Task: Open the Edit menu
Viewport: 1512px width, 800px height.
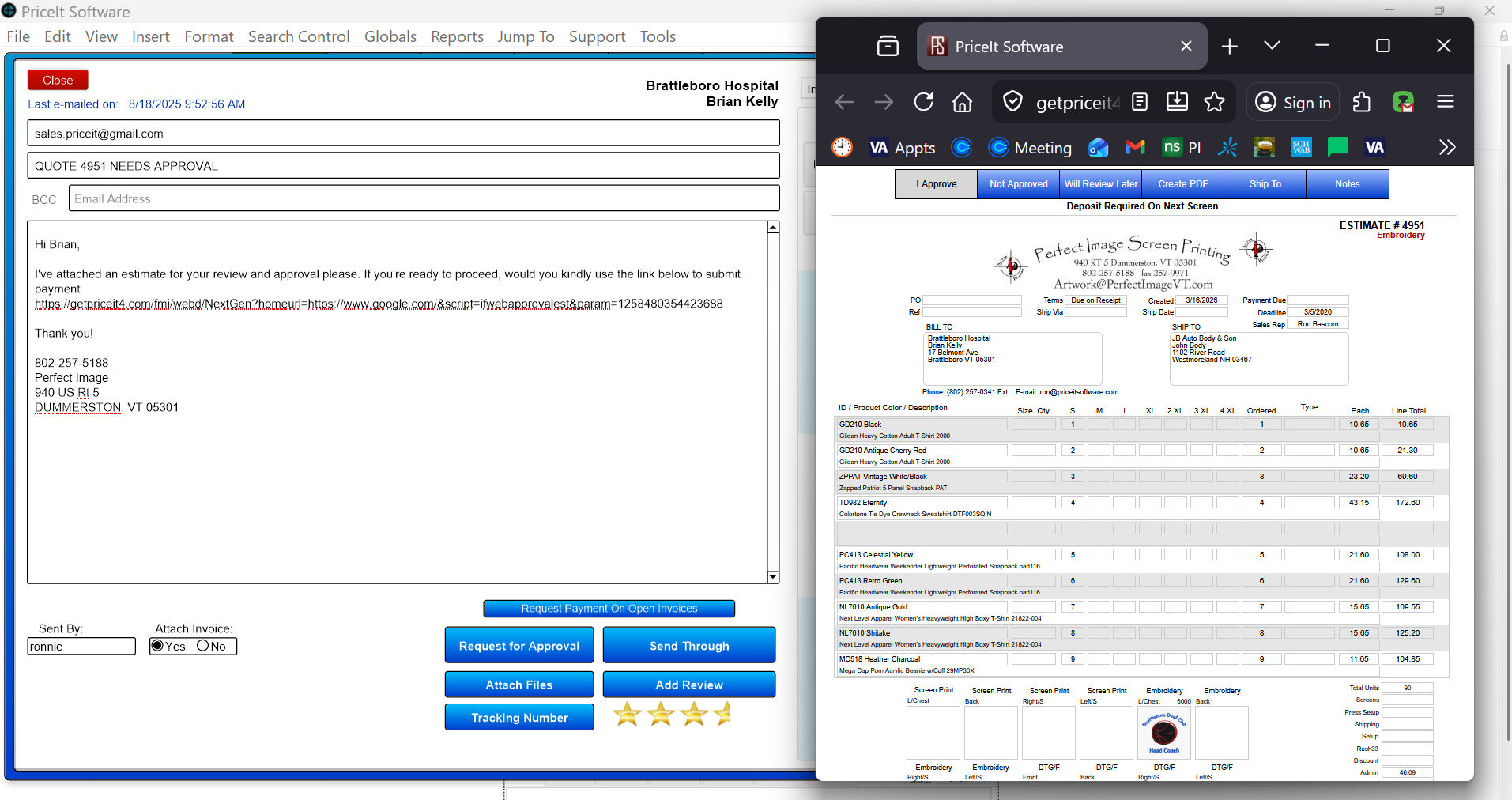Action: (58, 36)
